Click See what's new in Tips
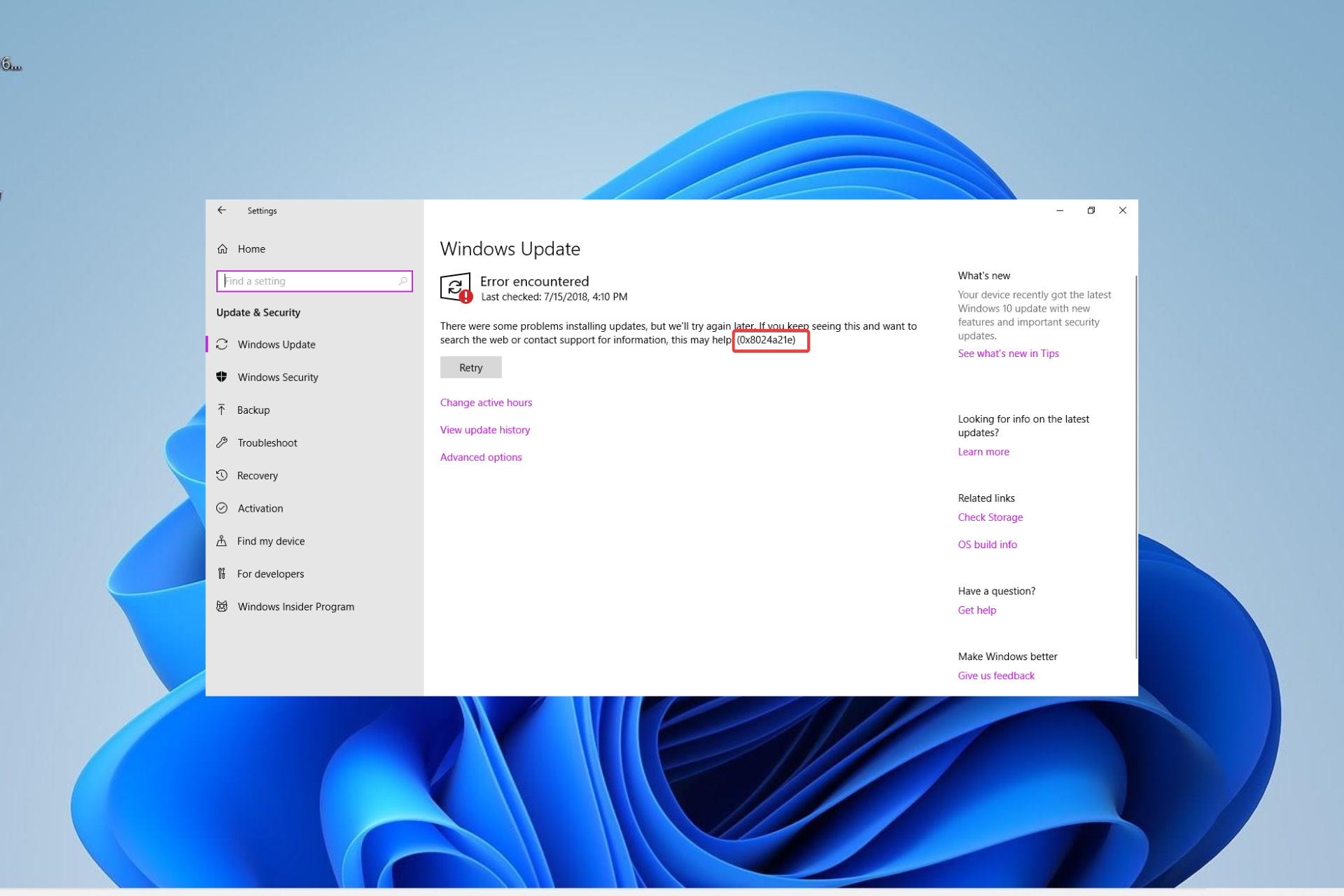 point(1008,353)
